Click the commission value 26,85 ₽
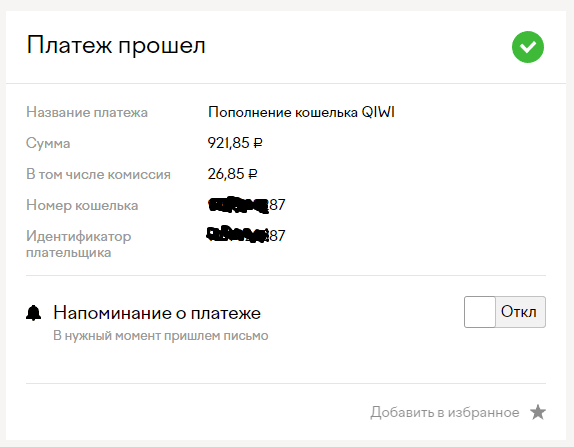 (232, 174)
